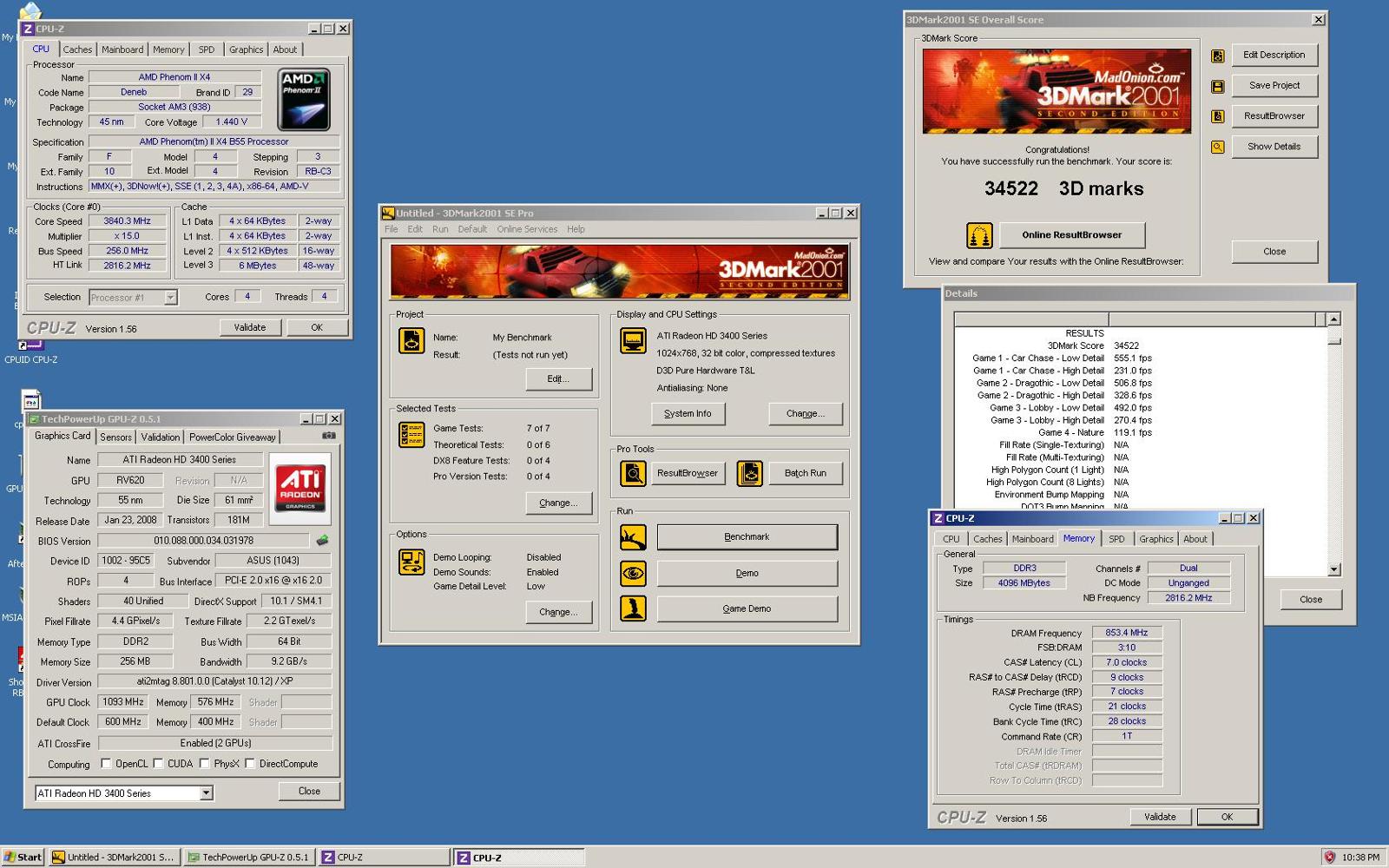Viewport: 1389px width, 868px height.
Task: Click Change in the Options section
Action: coord(559,612)
